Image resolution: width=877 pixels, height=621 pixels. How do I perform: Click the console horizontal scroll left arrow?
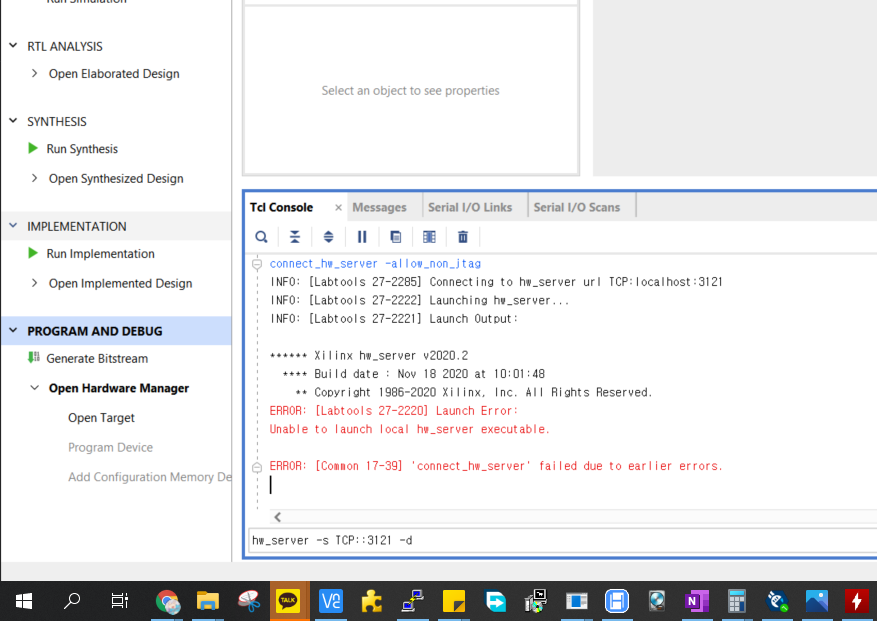point(277,517)
